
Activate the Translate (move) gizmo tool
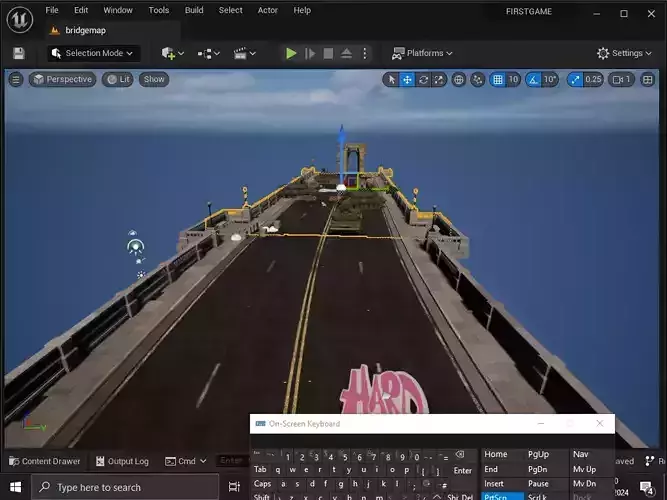(x=407, y=80)
